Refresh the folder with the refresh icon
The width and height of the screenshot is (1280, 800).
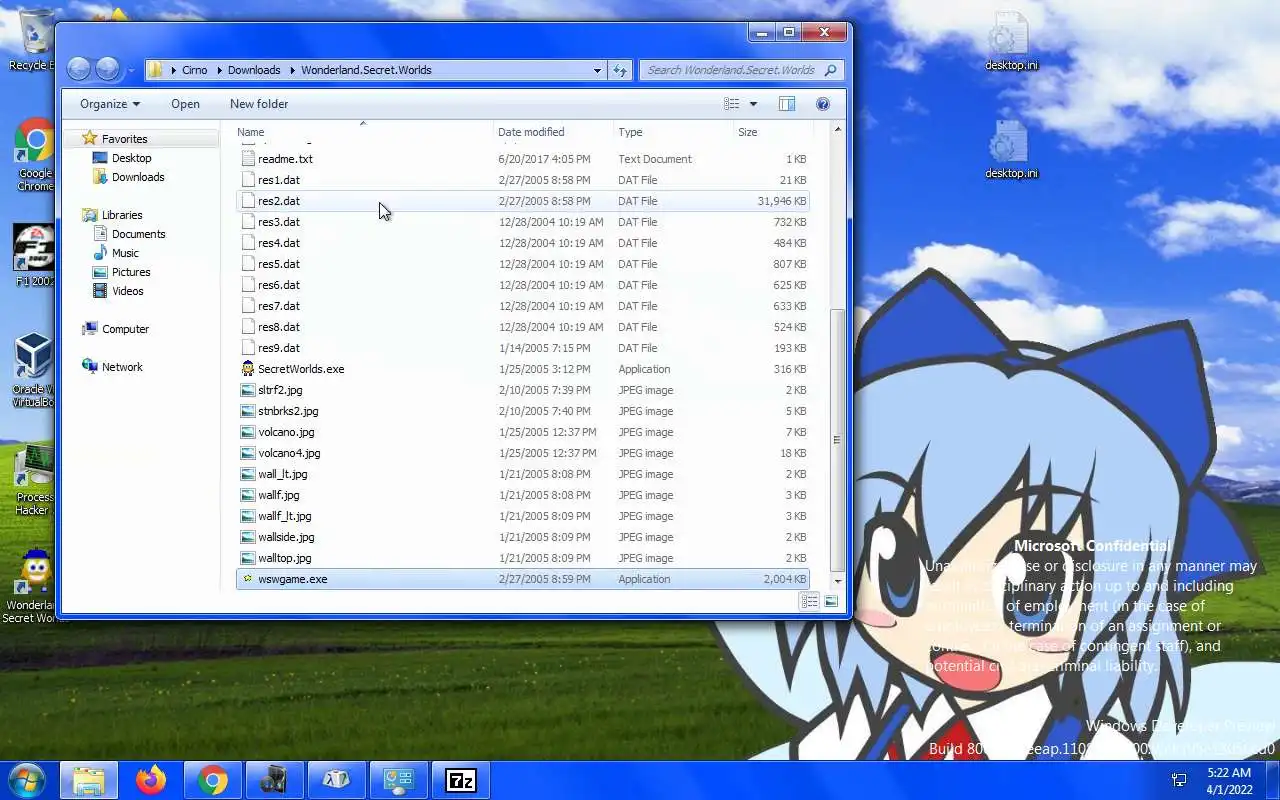(620, 70)
